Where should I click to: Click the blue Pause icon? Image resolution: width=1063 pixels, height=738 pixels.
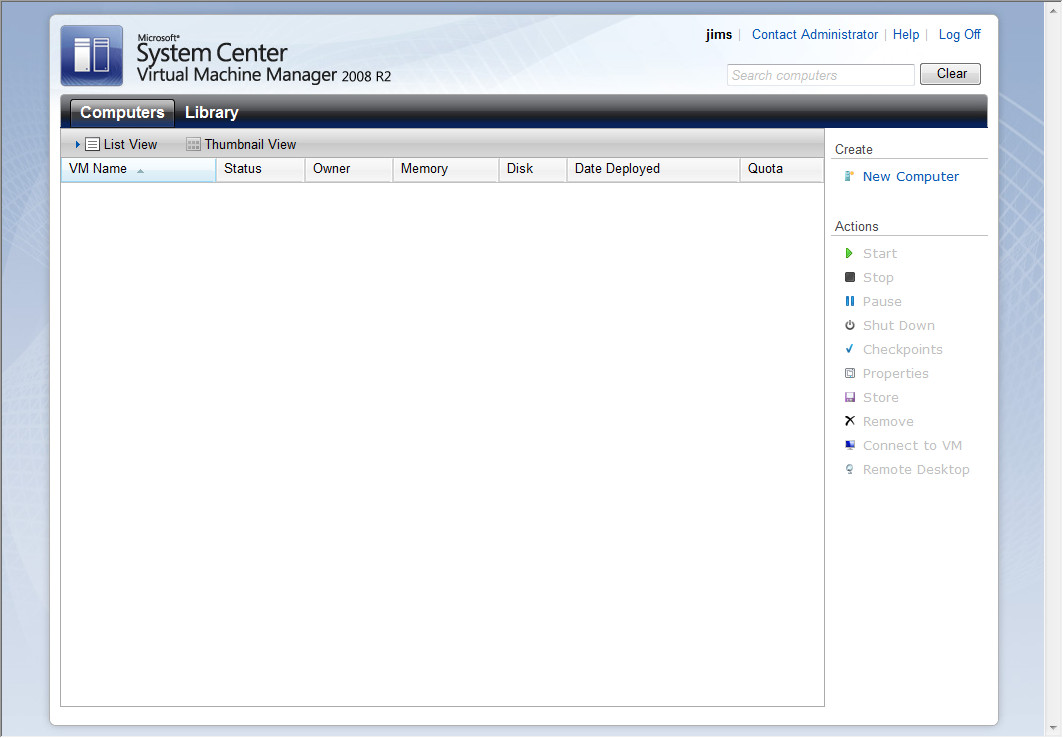tap(850, 302)
